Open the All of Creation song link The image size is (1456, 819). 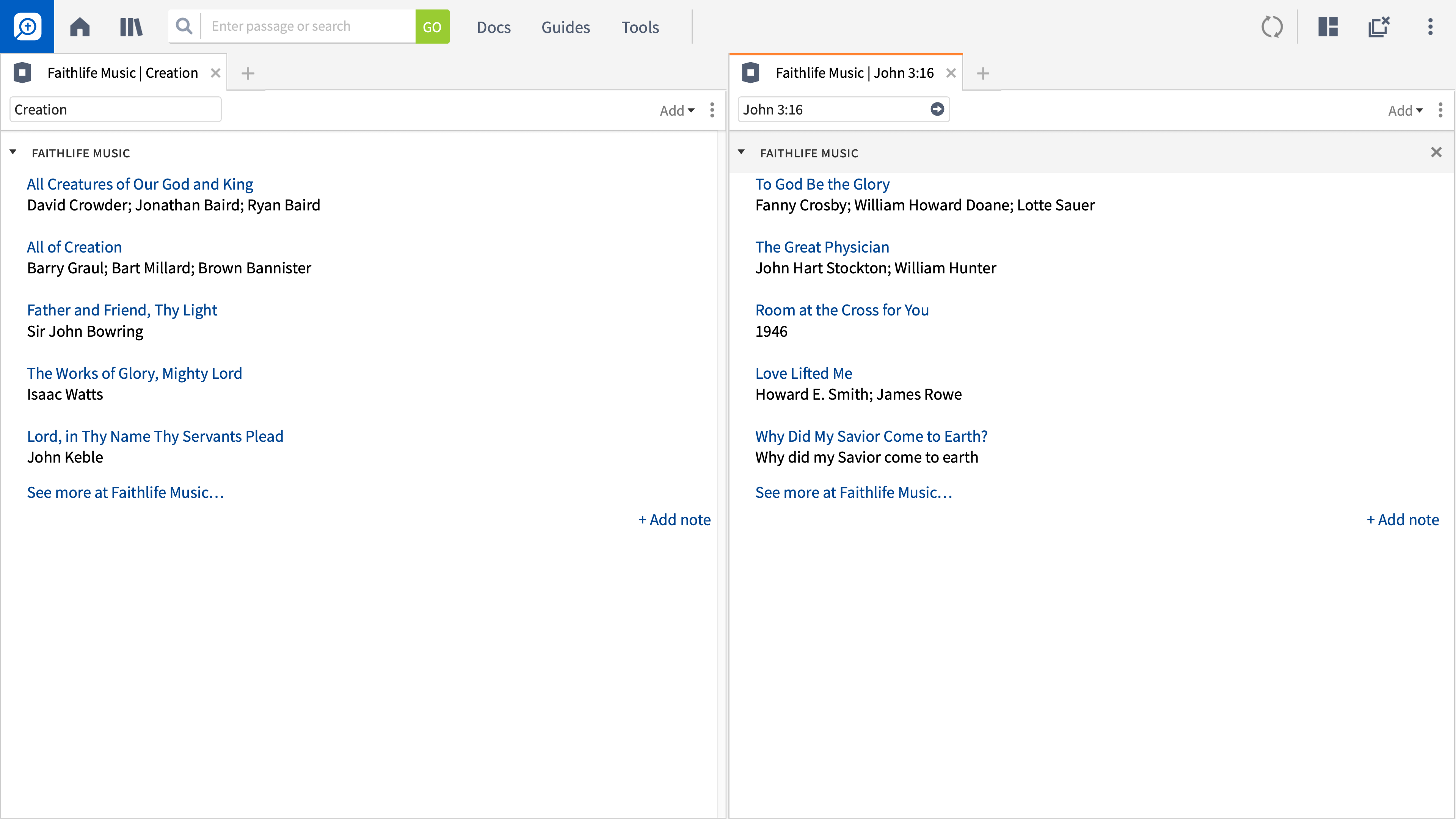coord(75,247)
